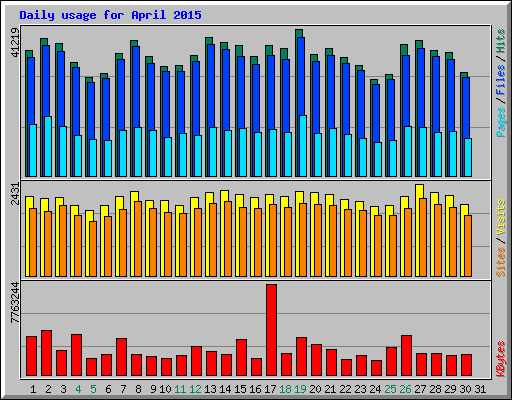Click the tallest red KBytes bar, day 17
The height and width of the screenshot is (400, 512).
(271, 330)
